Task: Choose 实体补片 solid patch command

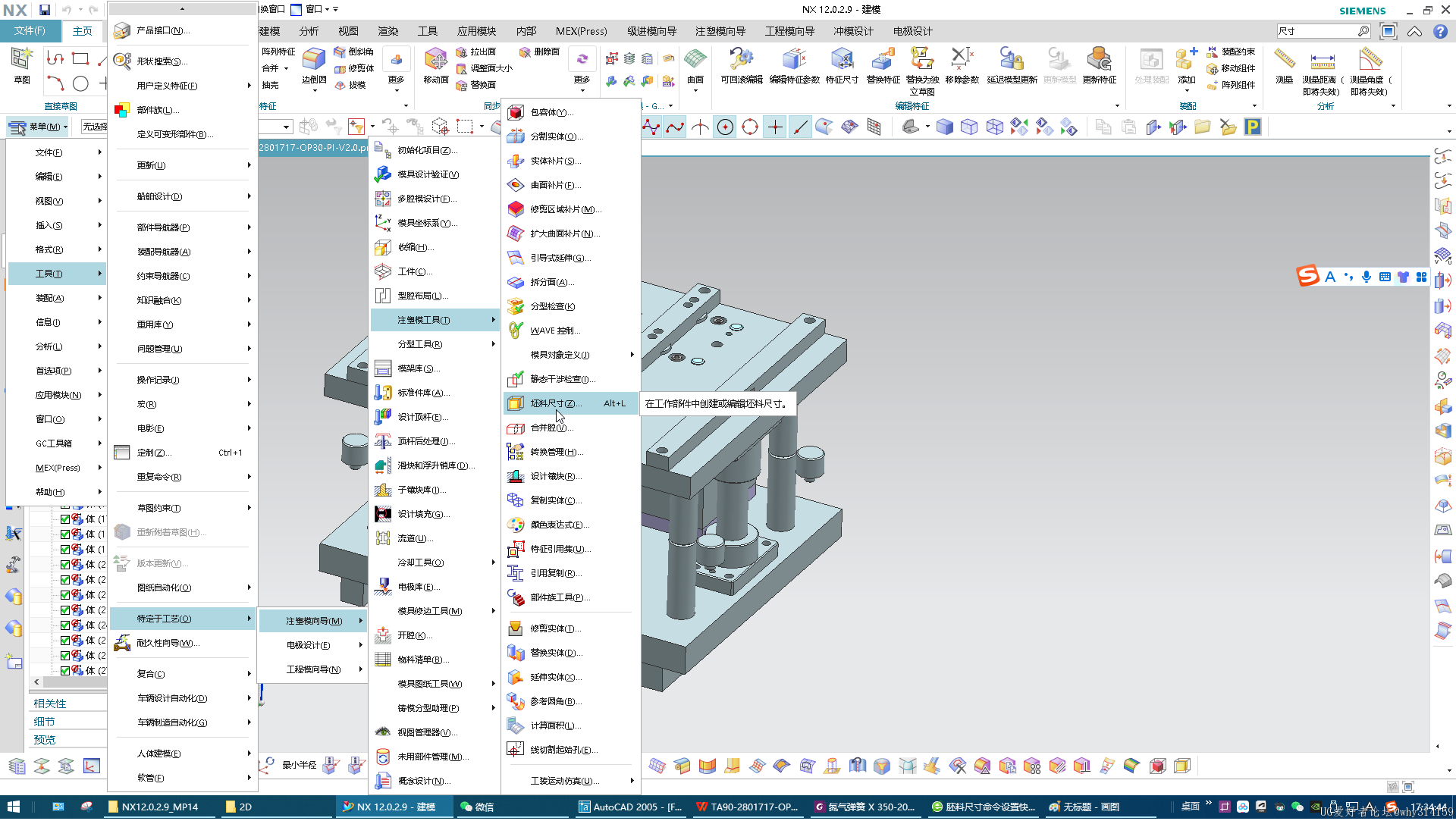Action: point(570,161)
